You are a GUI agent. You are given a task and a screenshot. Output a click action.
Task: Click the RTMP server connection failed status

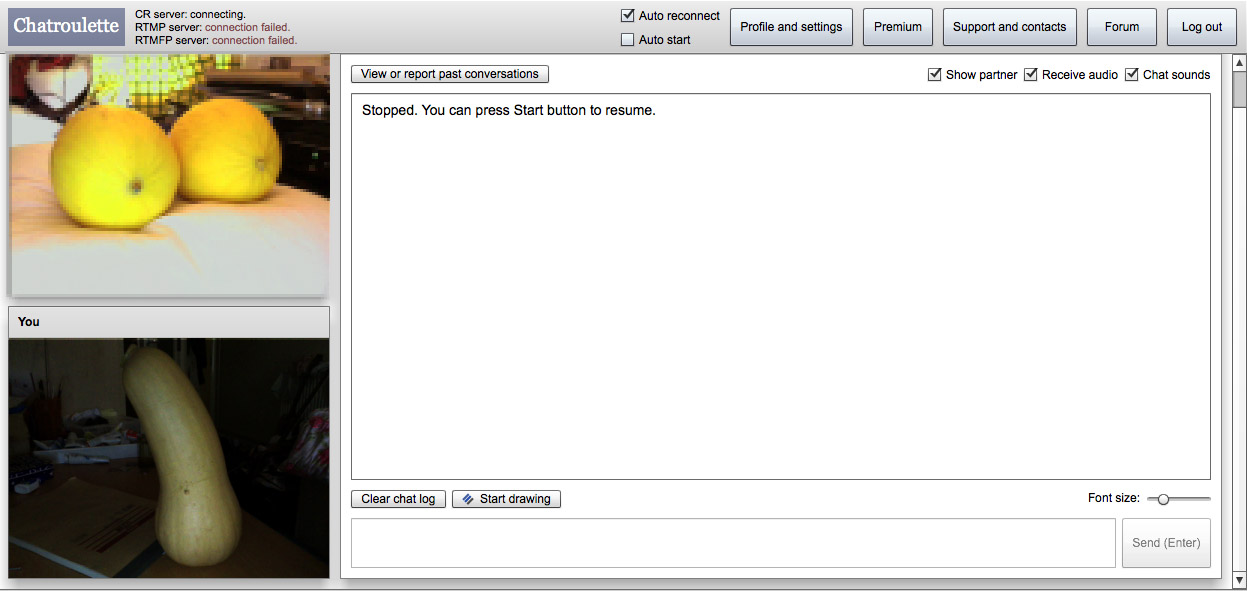[212, 28]
